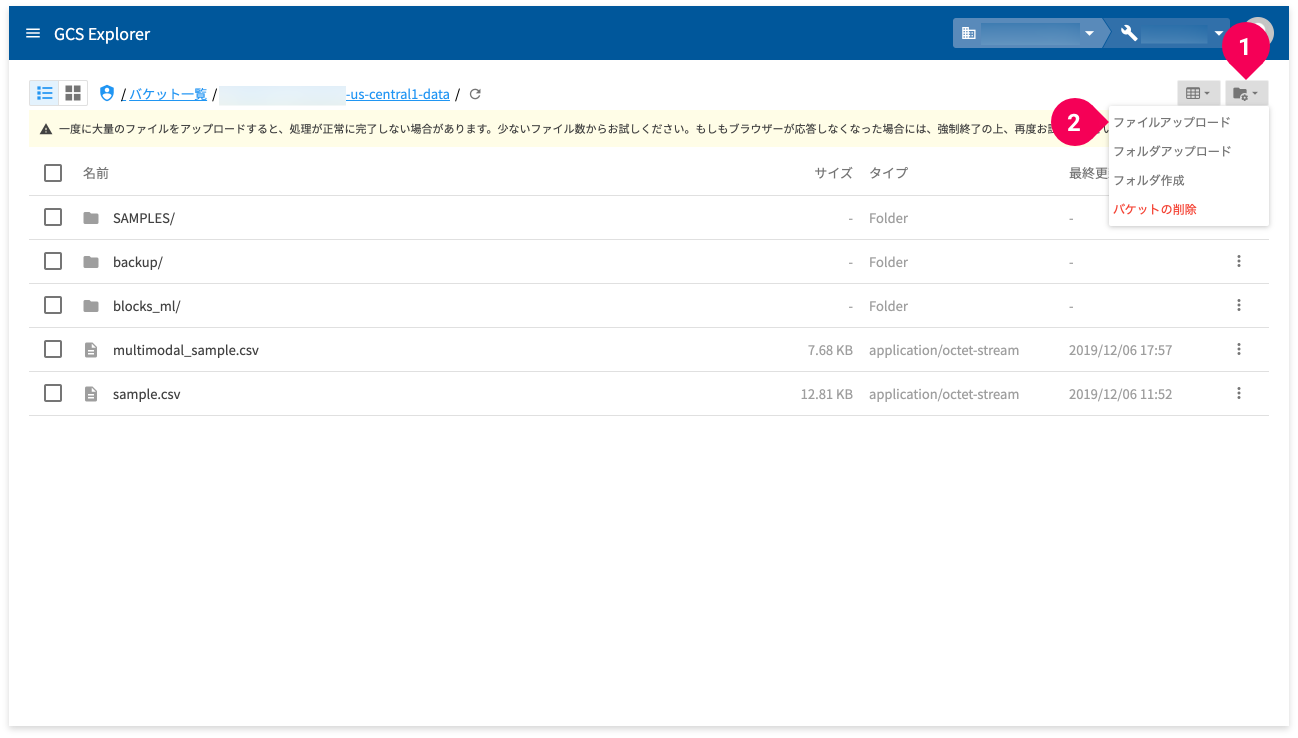Open the hamburger navigation menu

(x=33, y=34)
